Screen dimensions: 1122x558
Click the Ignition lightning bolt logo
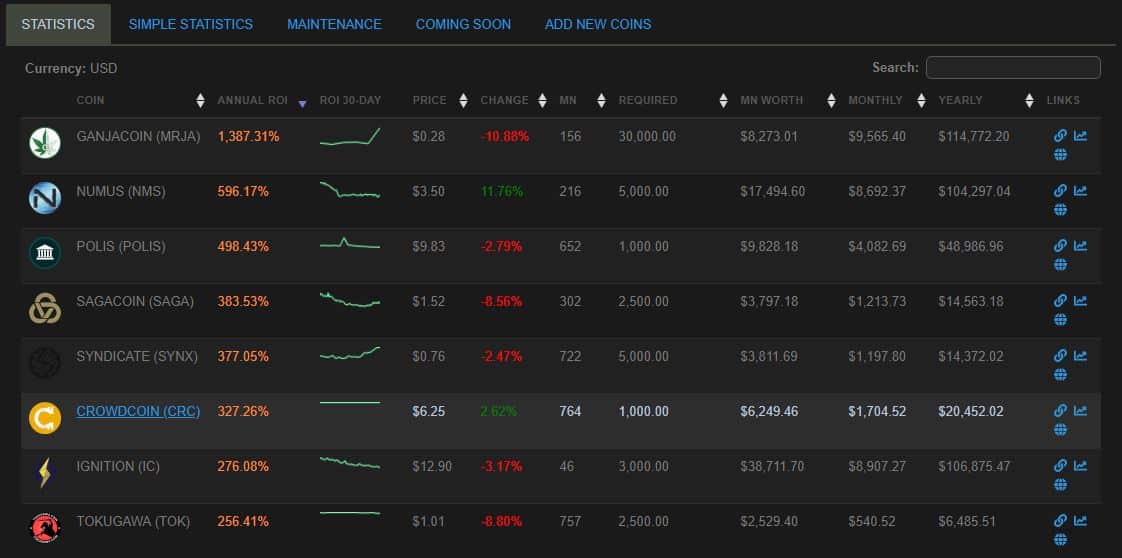45,473
